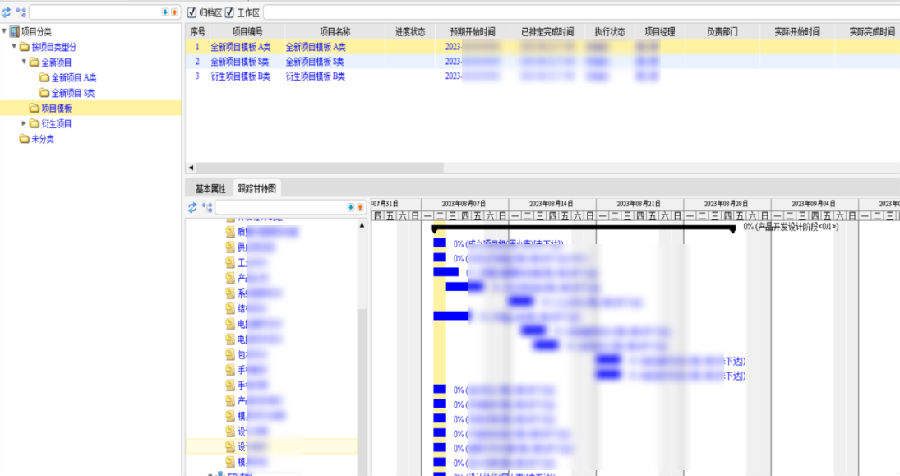Image resolution: width=900 pixels, height=476 pixels.
Task: Focus the search field above the category tree
Action: tap(95, 12)
